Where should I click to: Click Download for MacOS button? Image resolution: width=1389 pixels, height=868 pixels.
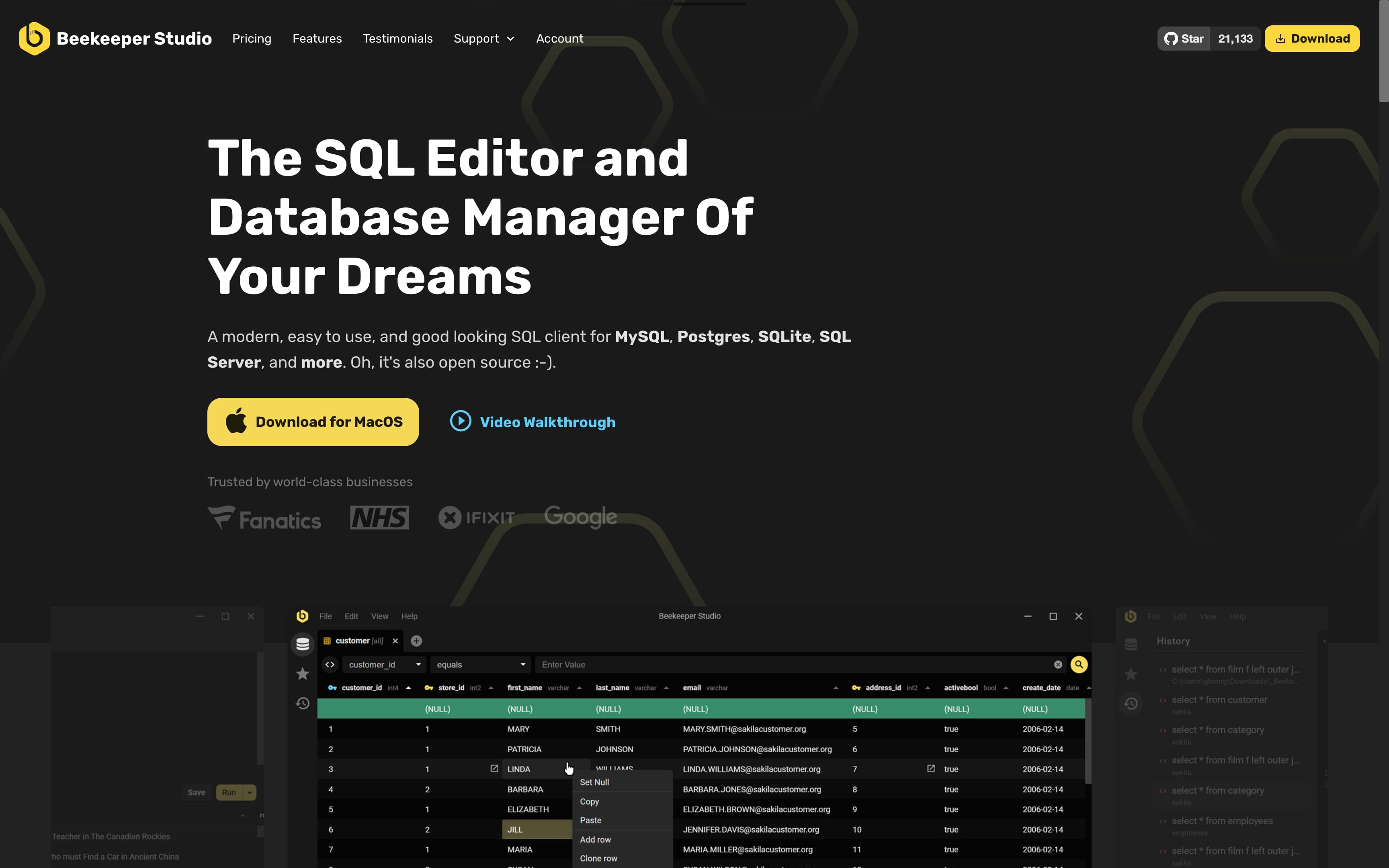pyautogui.click(x=313, y=422)
